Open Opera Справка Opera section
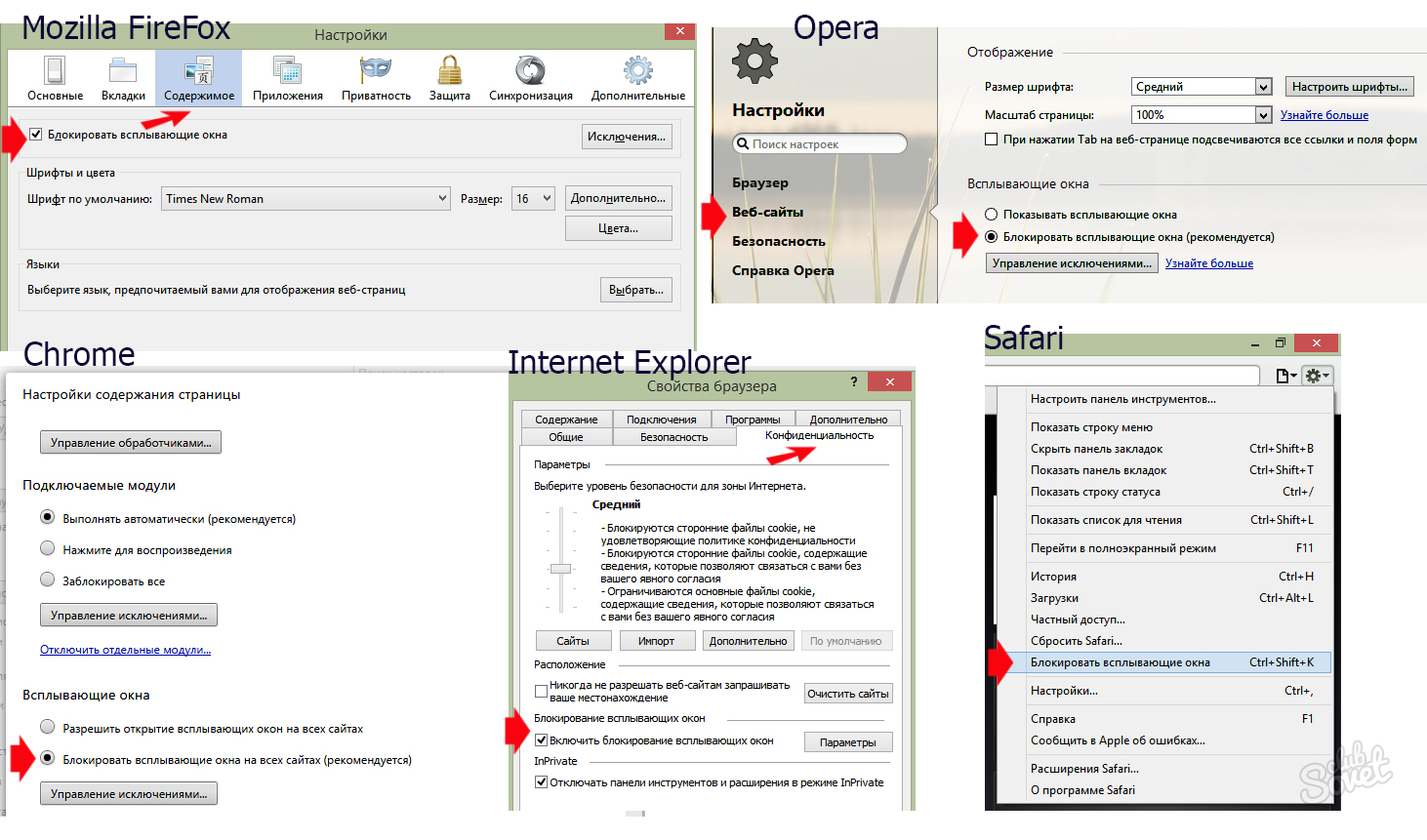Screen dimensions: 1427x840 pos(783,270)
